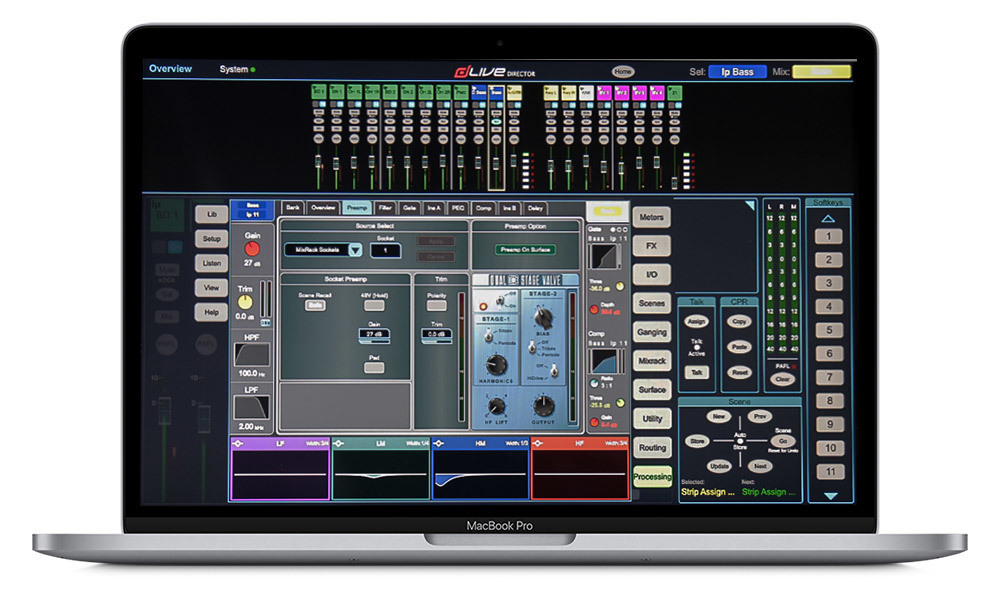
Task: Flip the valve preamp On/Off switch
Action: click(x=502, y=302)
